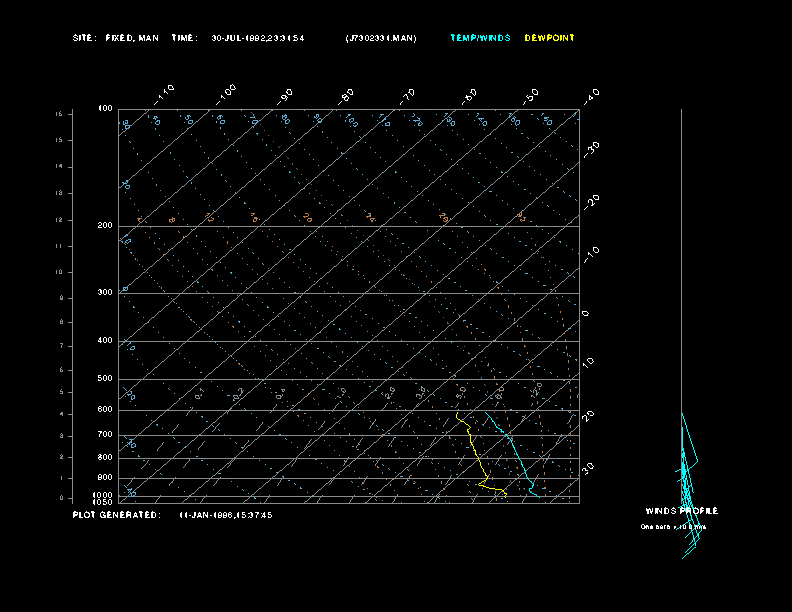Click the PLOT GENERATED label
Viewport: 792px width, 612px height.
pyautogui.click(x=116, y=515)
